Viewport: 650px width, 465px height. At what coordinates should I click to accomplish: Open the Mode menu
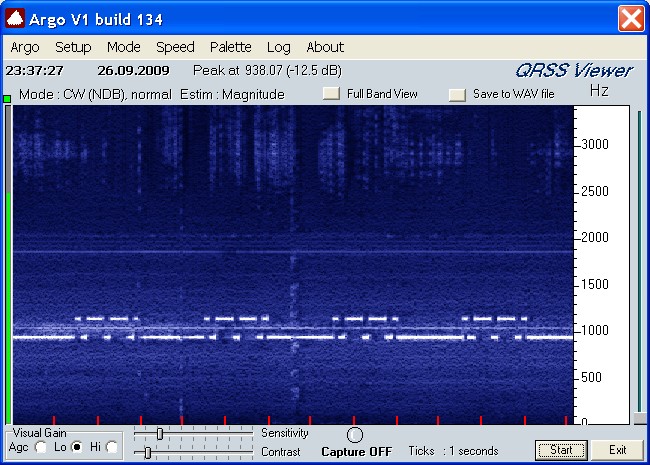pos(124,47)
